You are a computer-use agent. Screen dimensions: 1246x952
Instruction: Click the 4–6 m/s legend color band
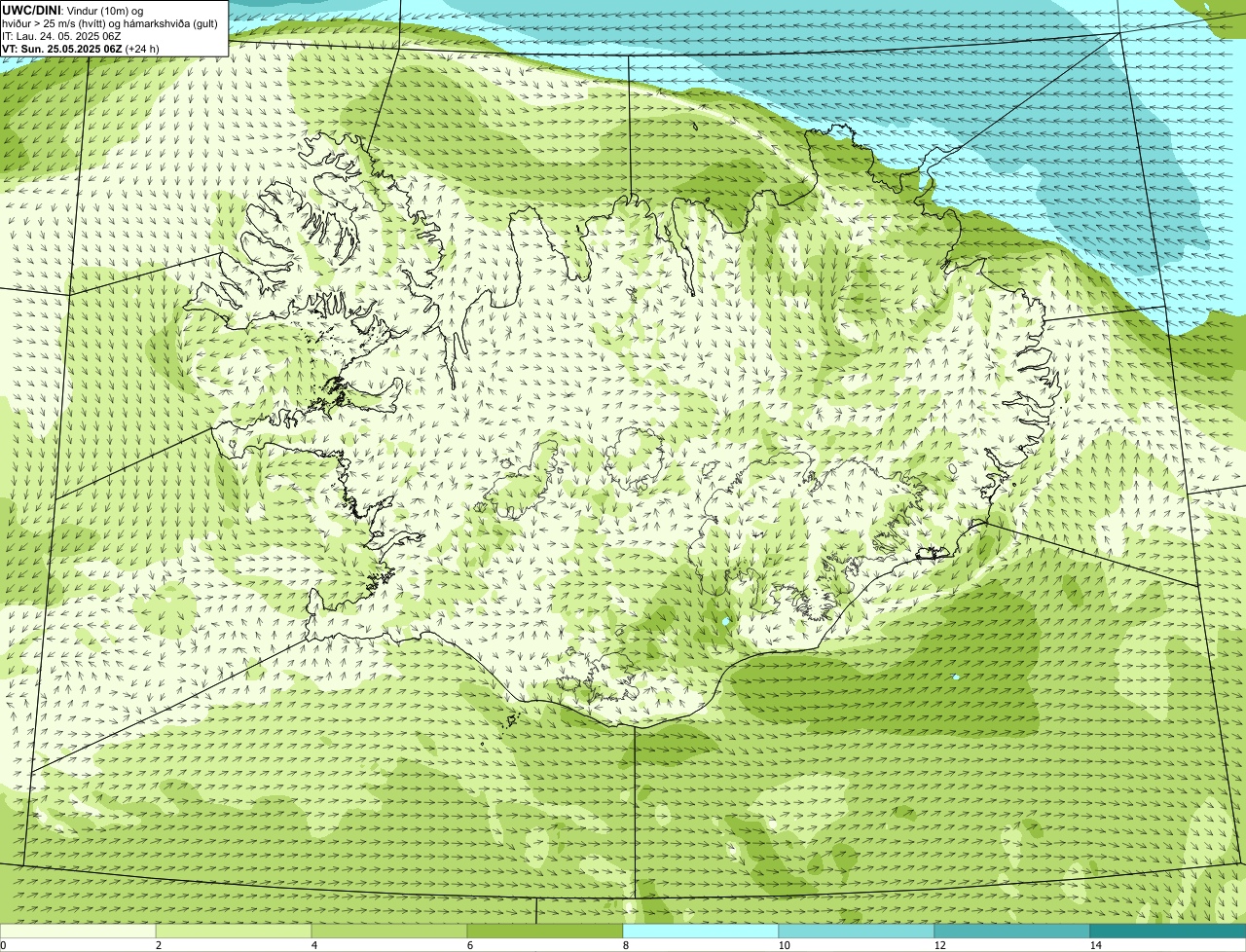click(389, 931)
